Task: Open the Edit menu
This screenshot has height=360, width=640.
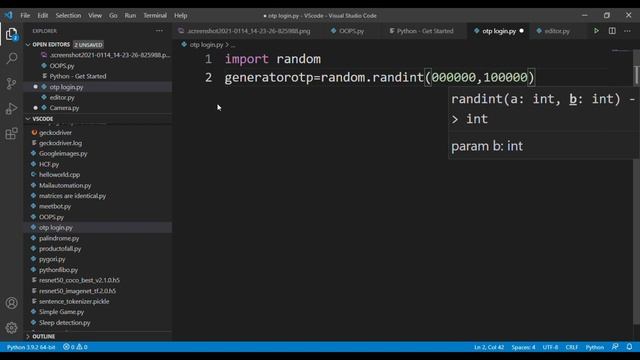Action: tap(42, 16)
